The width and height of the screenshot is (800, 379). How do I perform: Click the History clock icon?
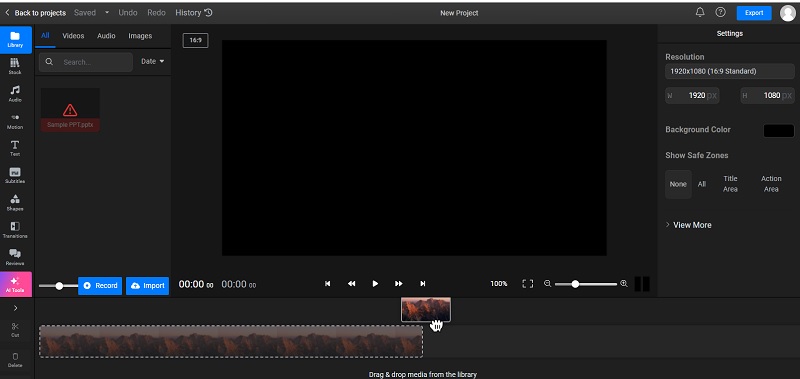208,13
